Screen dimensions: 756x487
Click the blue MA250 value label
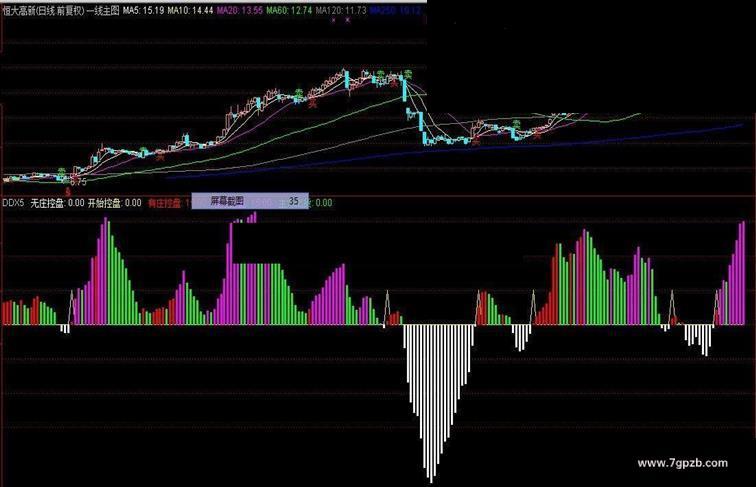pyautogui.click(x=395, y=11)
